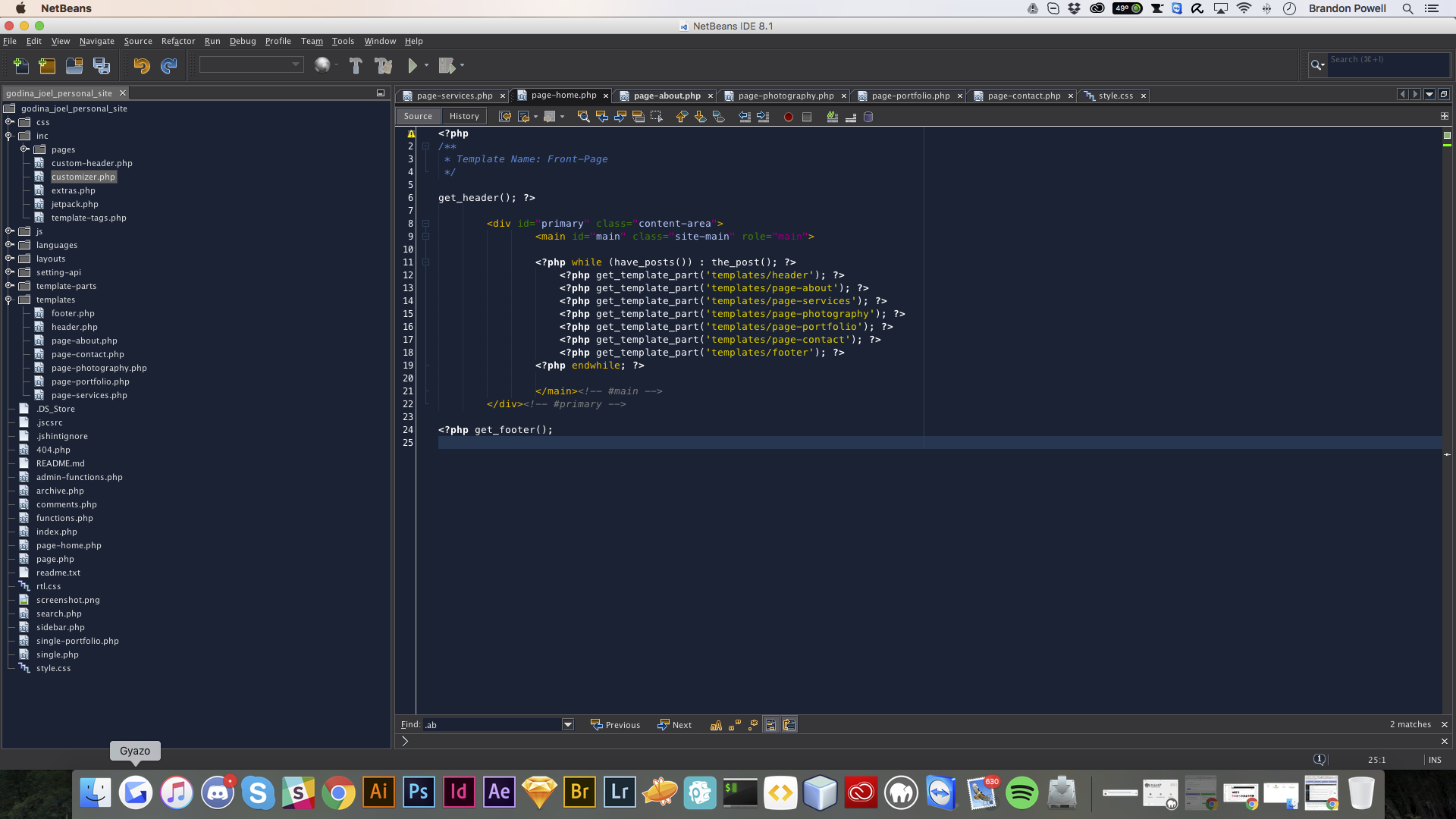
Task: Expand the css folder in project tree
Action: tap(10, 122)
